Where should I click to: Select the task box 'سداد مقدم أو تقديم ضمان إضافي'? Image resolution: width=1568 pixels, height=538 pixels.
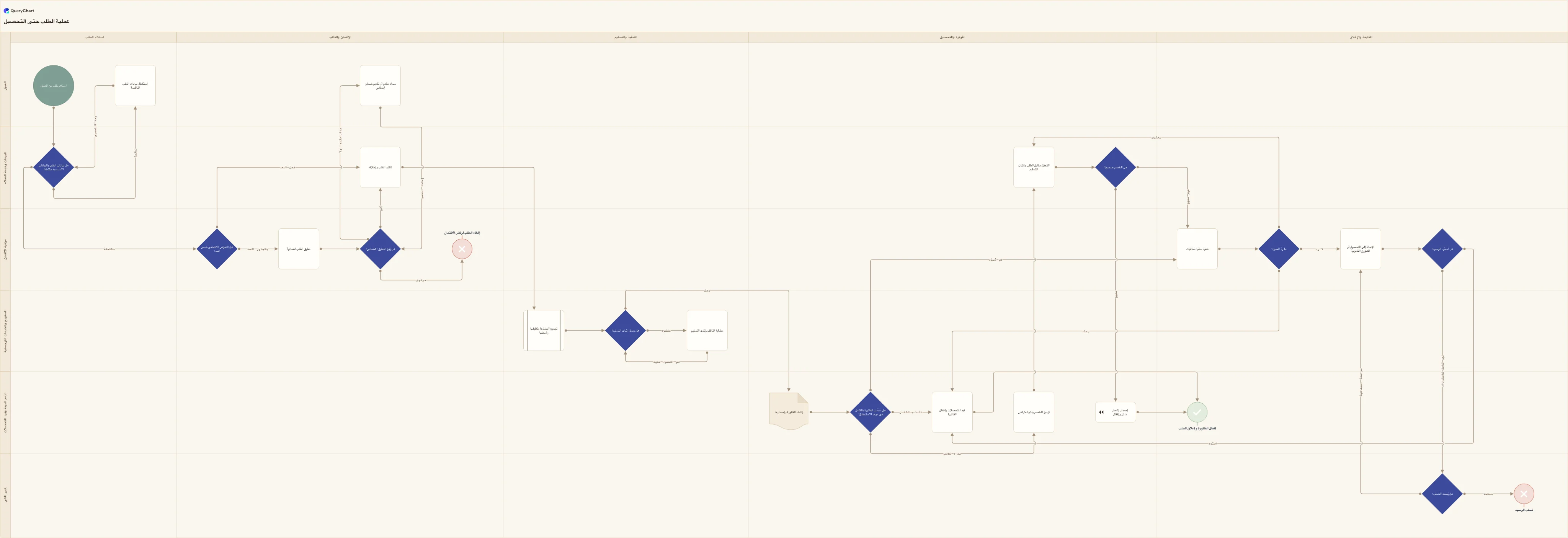tap(381, 86)
